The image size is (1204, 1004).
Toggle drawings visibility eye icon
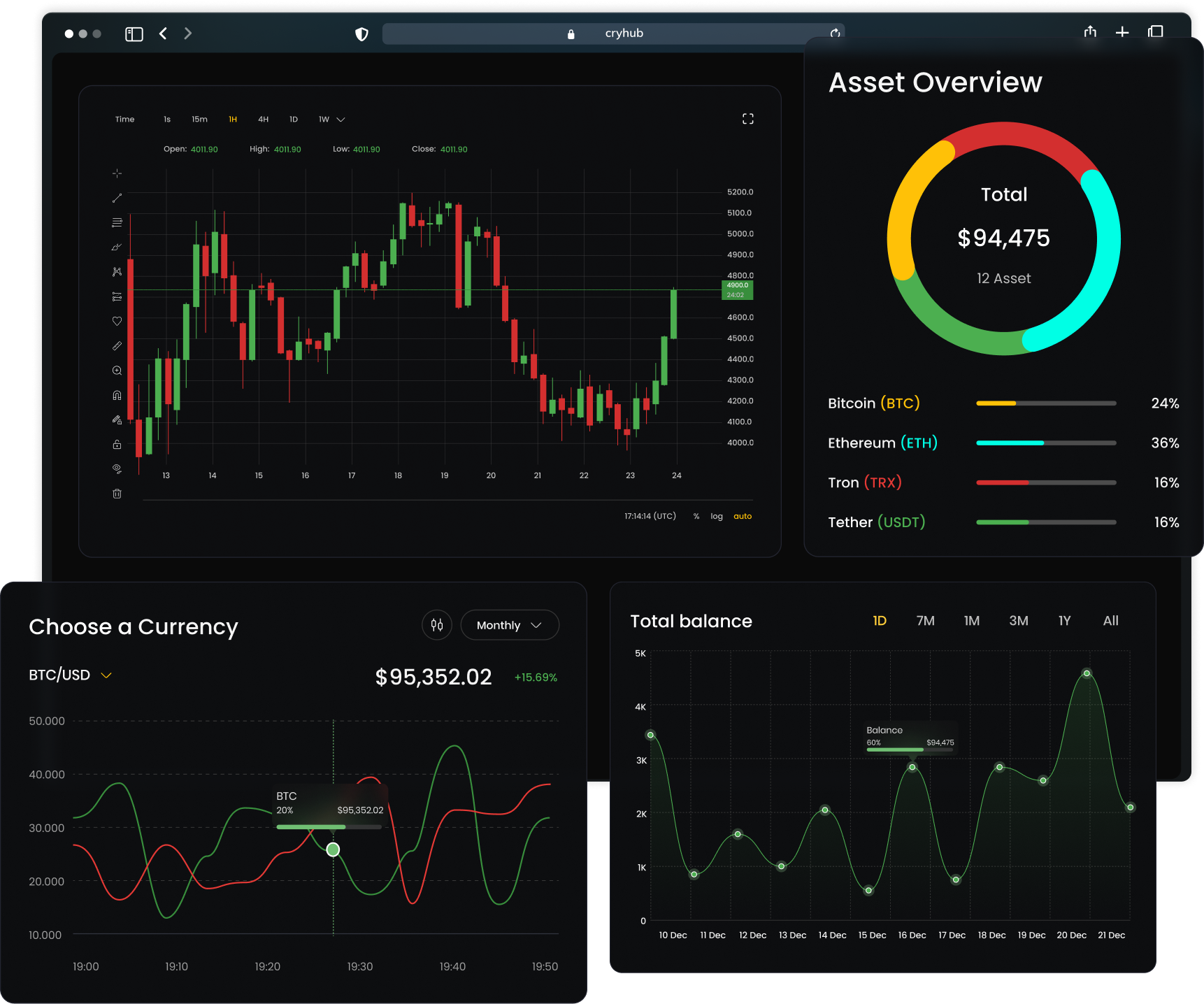point(117,468)
